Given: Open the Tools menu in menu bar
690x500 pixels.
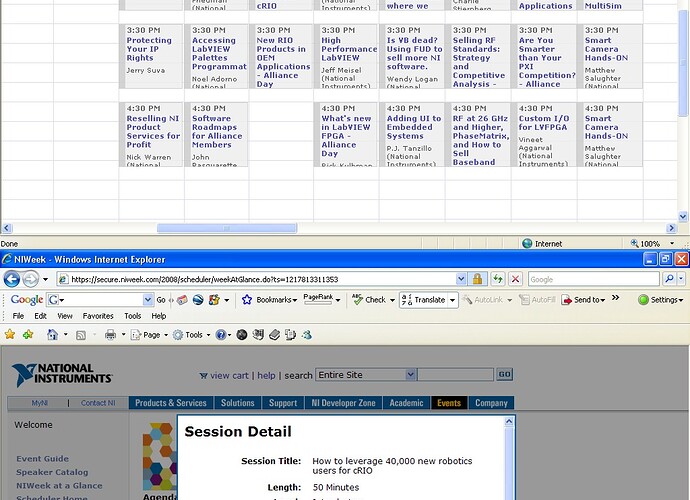Looking at the screenshot, I should click(x=132, y=316).
